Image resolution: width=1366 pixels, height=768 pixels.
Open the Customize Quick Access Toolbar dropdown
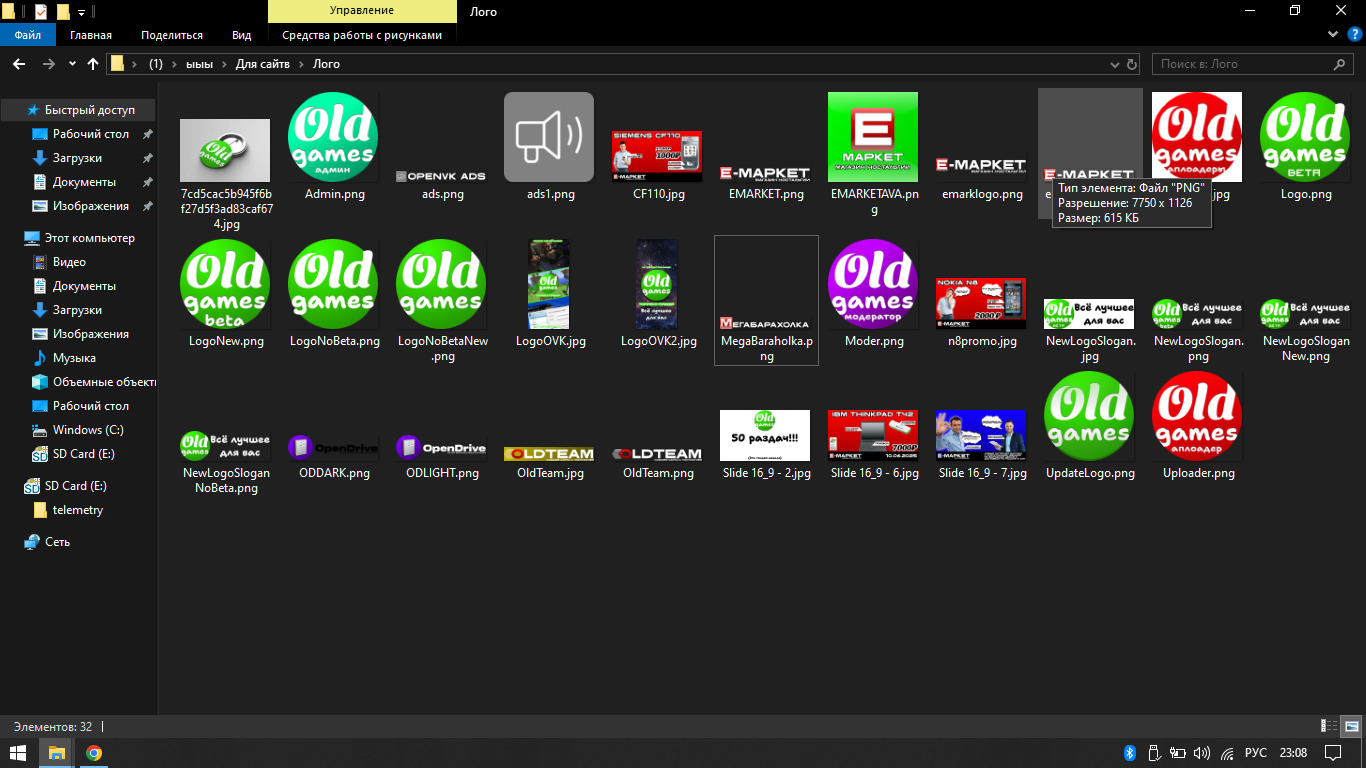point(81,12)
